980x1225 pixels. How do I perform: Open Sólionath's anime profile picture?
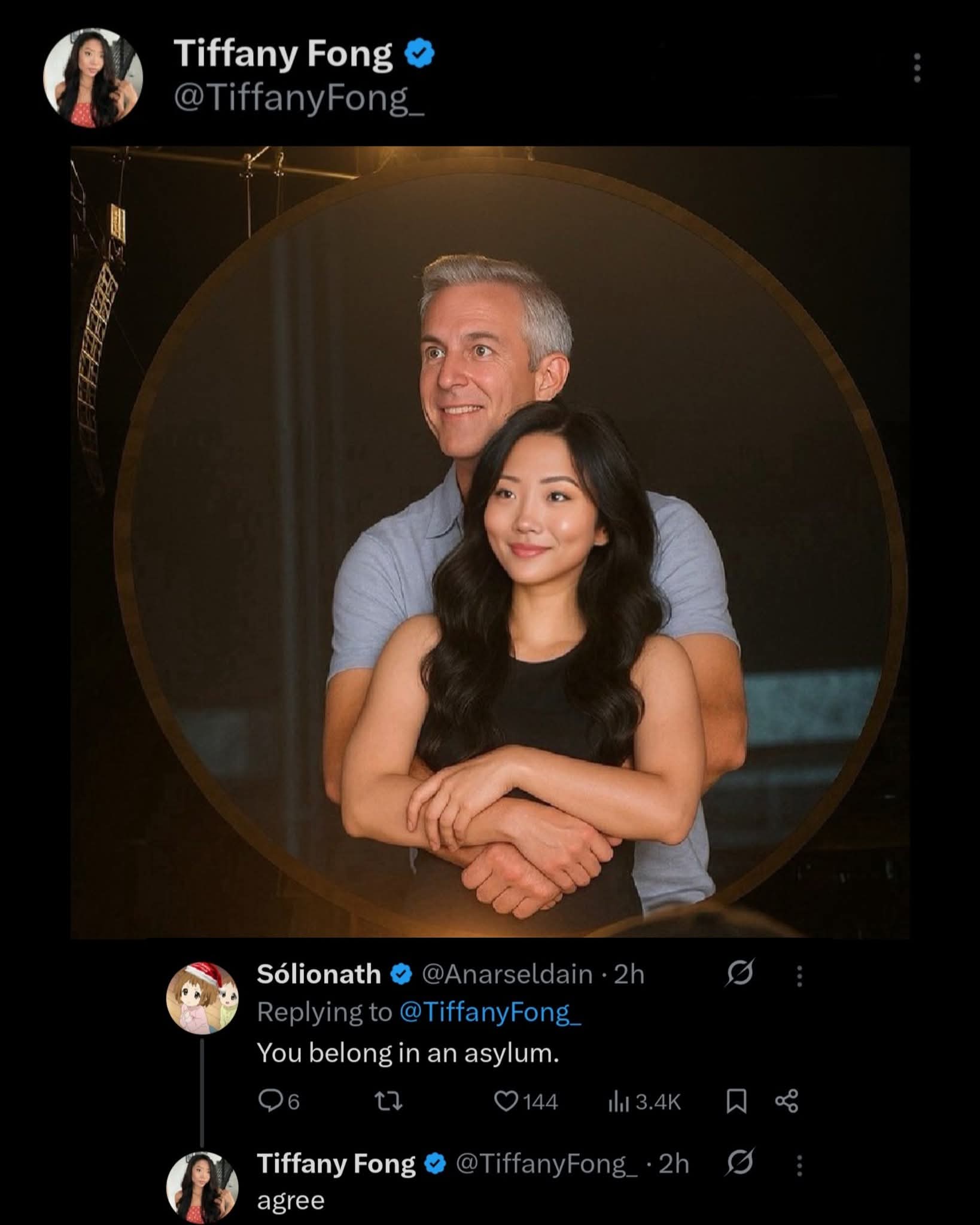(x=202, y=998)
